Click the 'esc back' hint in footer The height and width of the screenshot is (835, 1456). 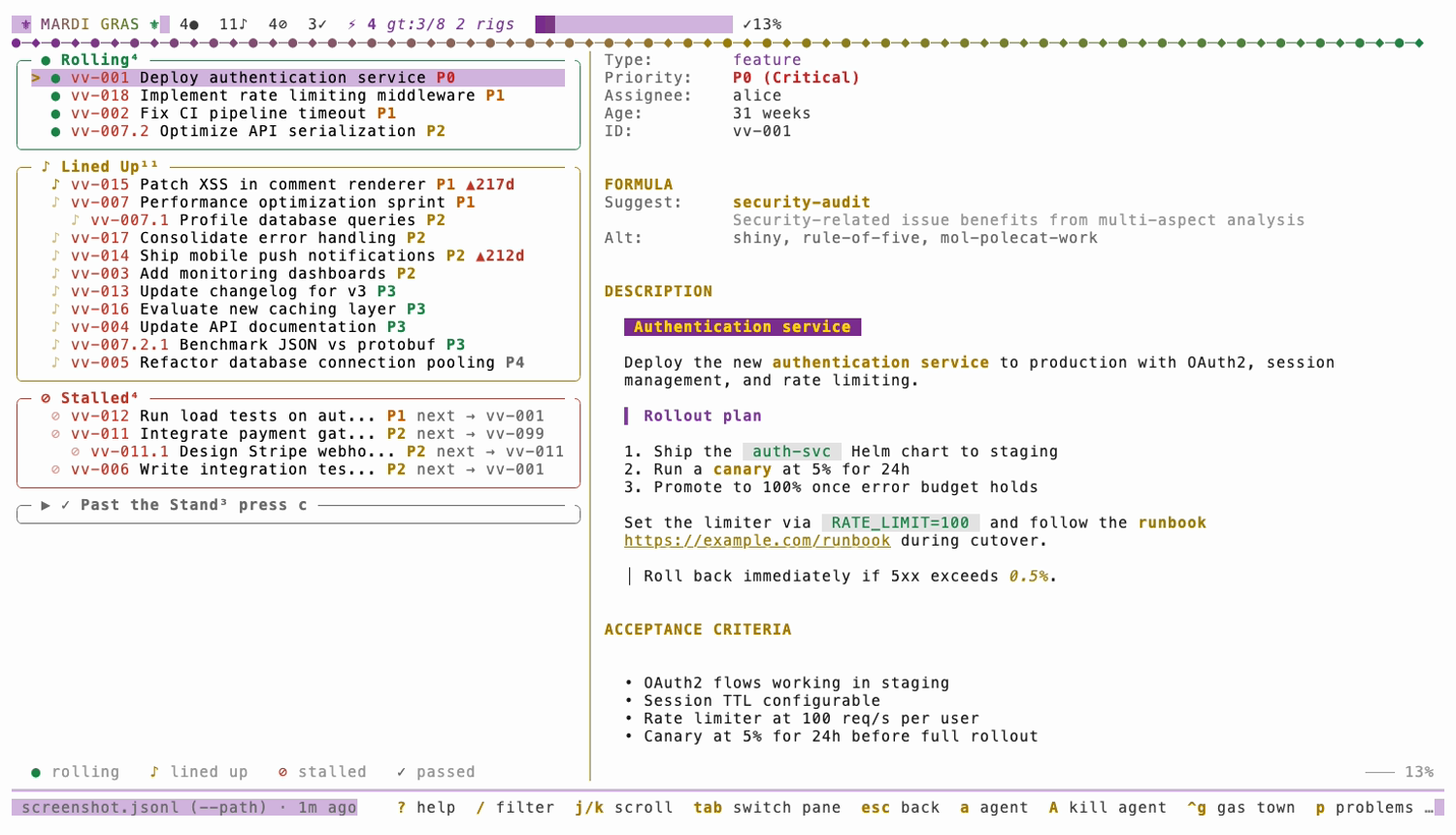click(x=901, y=808)
